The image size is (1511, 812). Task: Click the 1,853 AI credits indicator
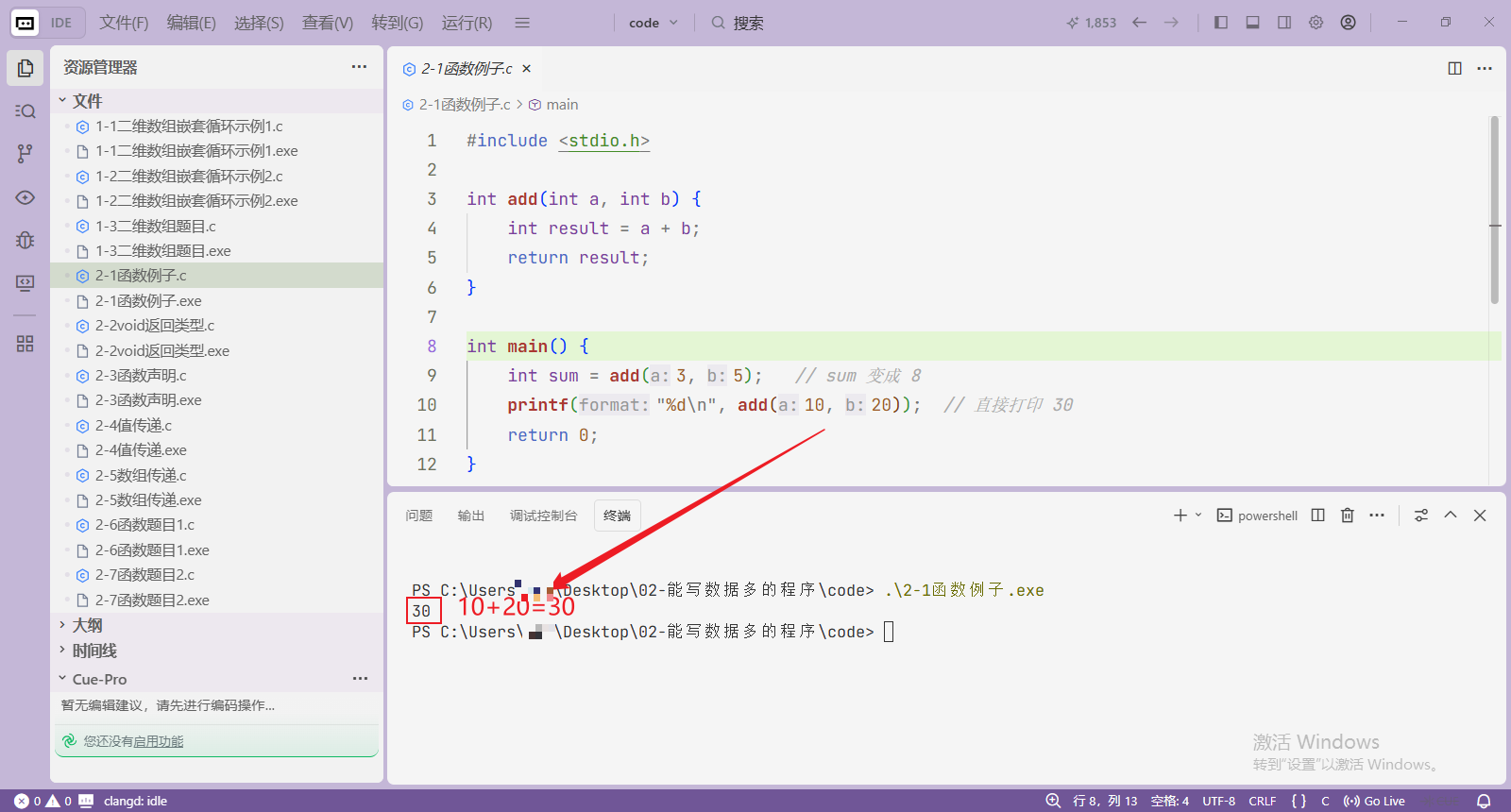(1092, 23)
